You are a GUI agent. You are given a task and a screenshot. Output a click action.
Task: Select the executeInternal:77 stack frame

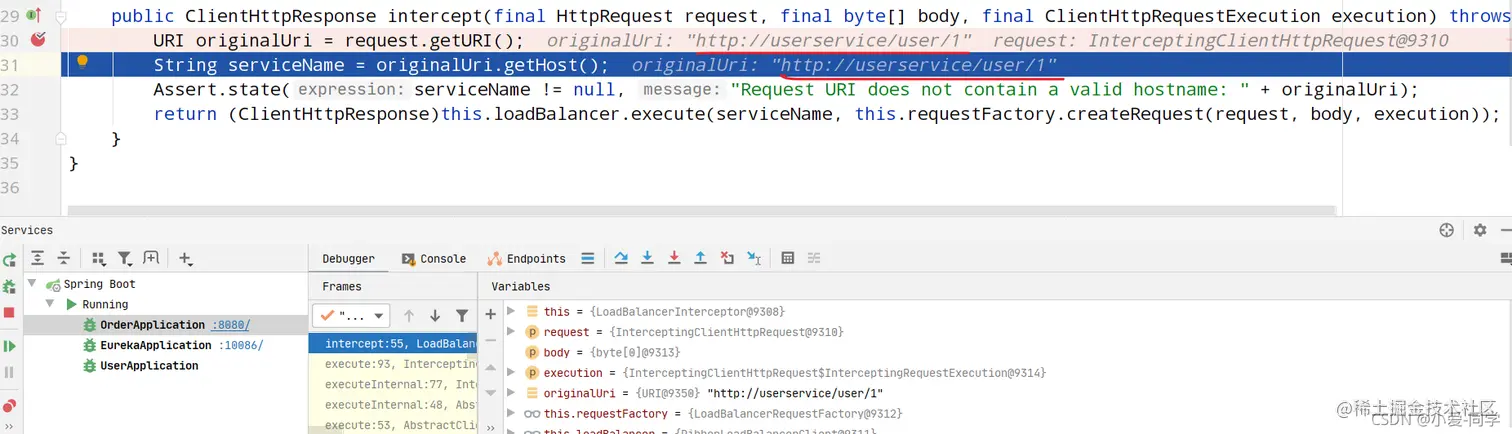click(393, 384)
